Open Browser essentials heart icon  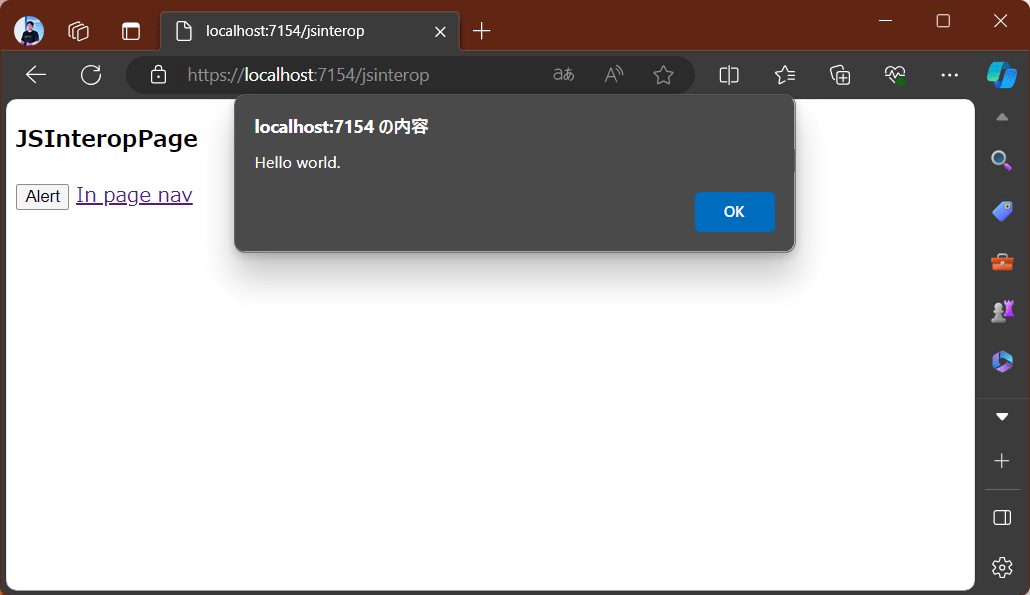895,75
